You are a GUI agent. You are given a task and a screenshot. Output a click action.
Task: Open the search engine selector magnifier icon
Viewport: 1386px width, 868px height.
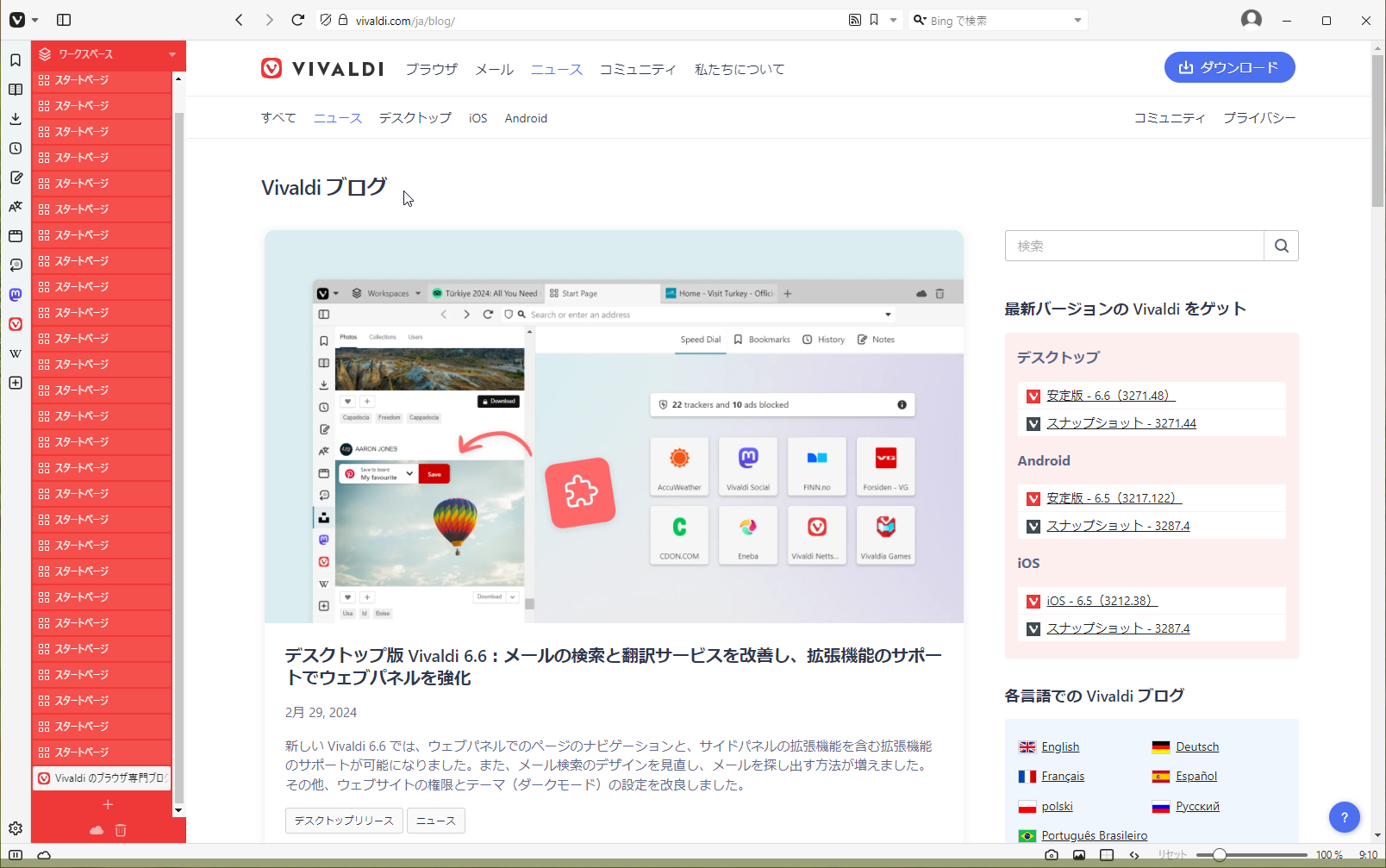[920, 20]
